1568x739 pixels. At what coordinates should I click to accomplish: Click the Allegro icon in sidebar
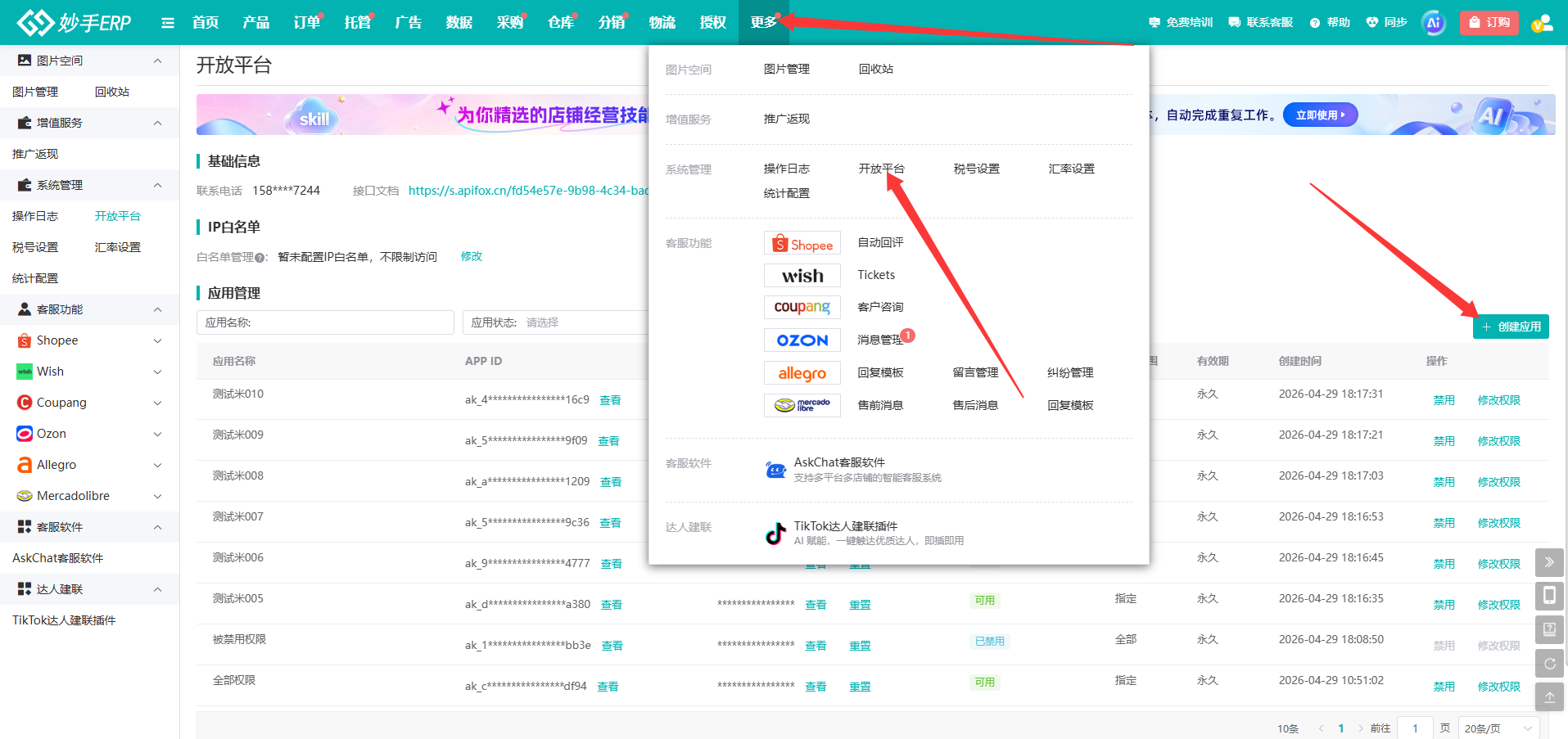(x=25, y=465)
